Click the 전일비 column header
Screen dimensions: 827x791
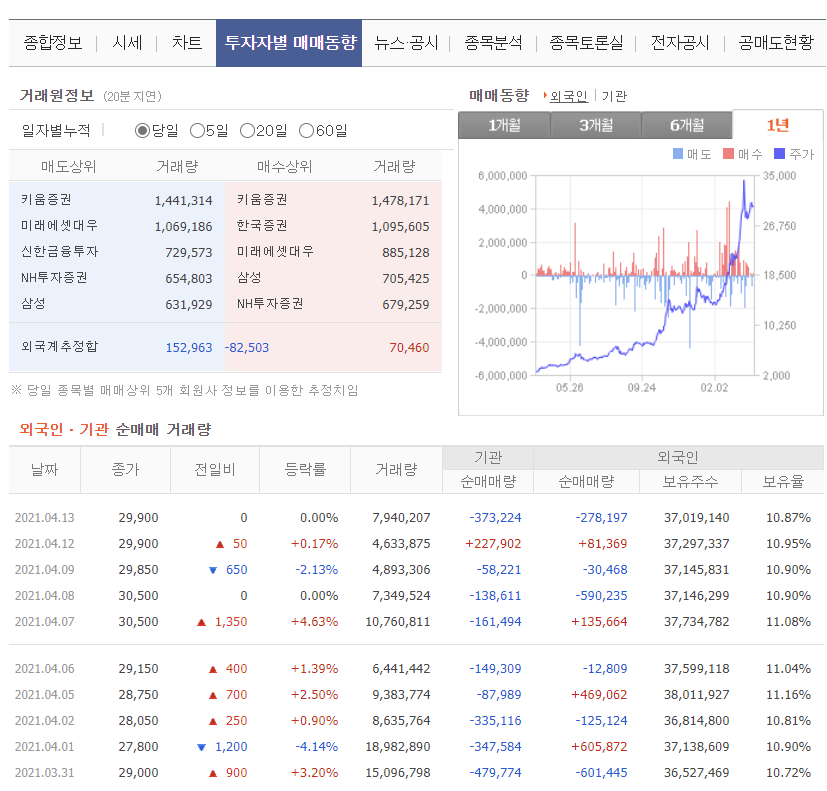coord(215,469)
